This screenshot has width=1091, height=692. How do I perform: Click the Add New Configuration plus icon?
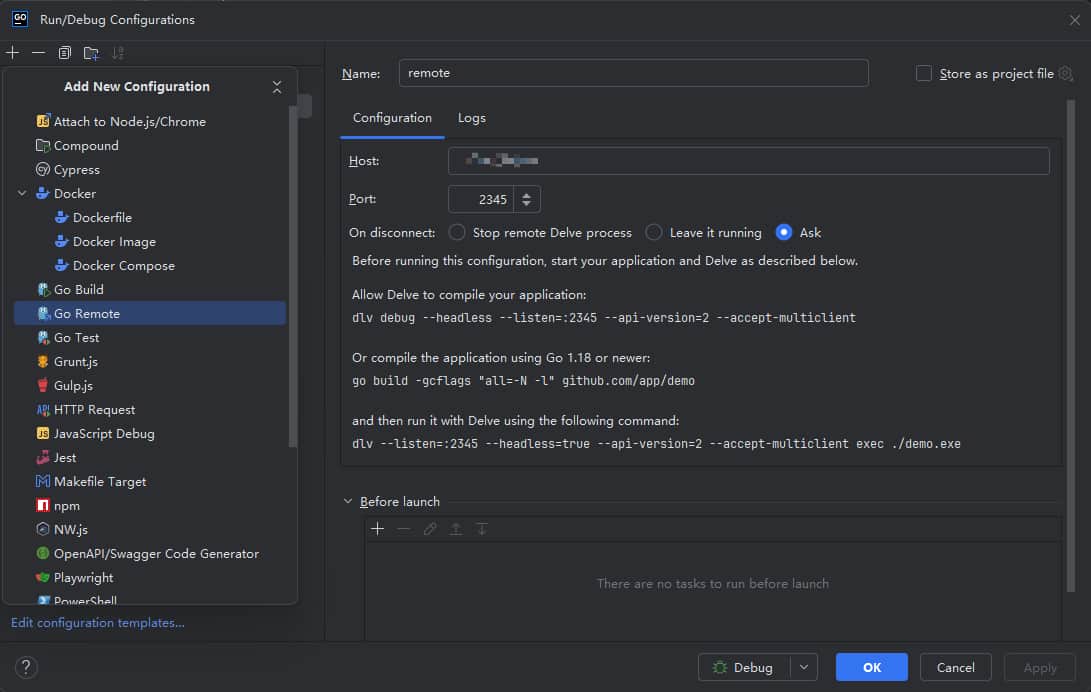tap(13, 53)
